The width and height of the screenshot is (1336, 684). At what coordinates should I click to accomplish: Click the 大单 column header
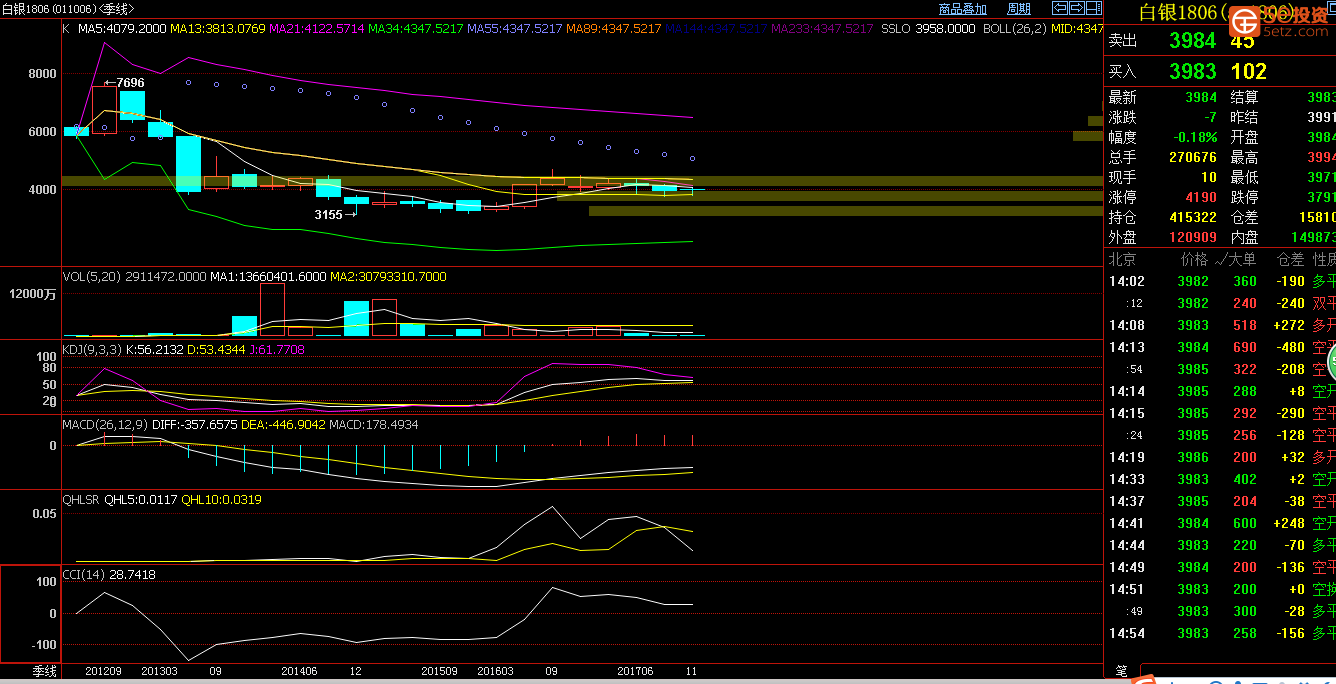coord(1241,259)
